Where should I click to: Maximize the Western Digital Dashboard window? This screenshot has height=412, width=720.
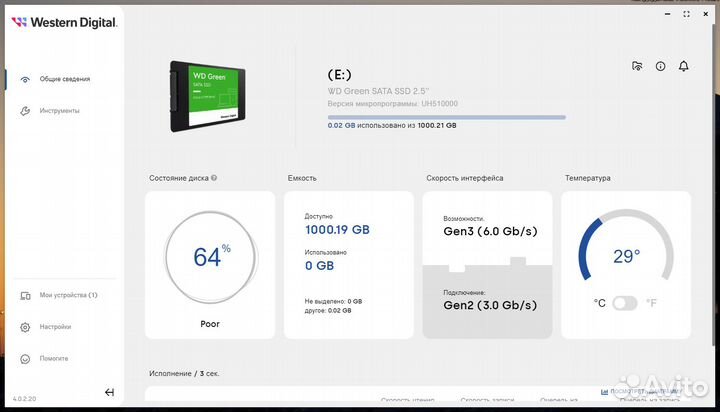point(686,14)
